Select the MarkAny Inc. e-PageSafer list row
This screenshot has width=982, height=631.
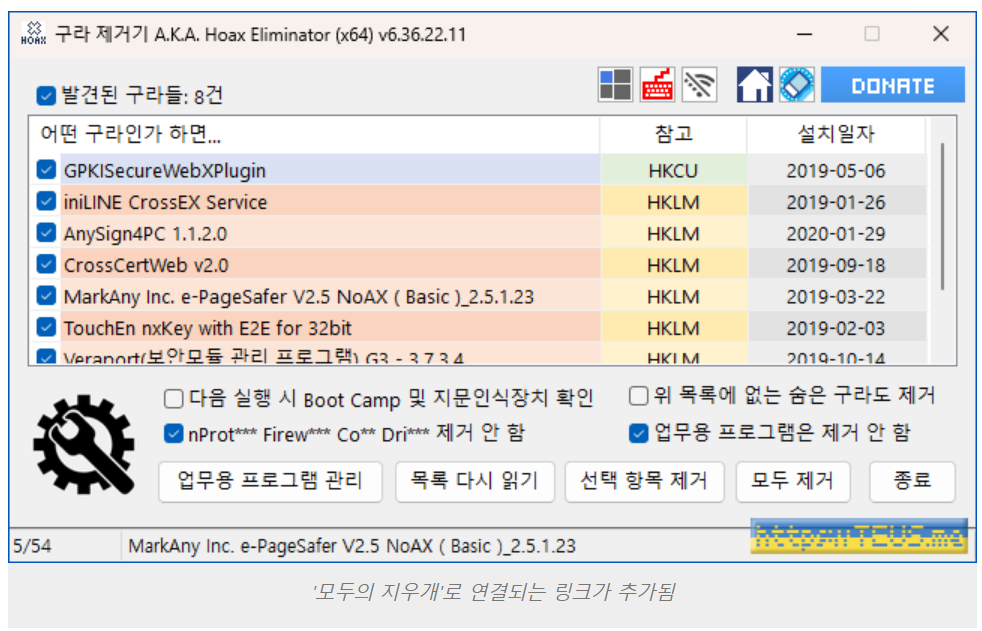click(331, 295)
